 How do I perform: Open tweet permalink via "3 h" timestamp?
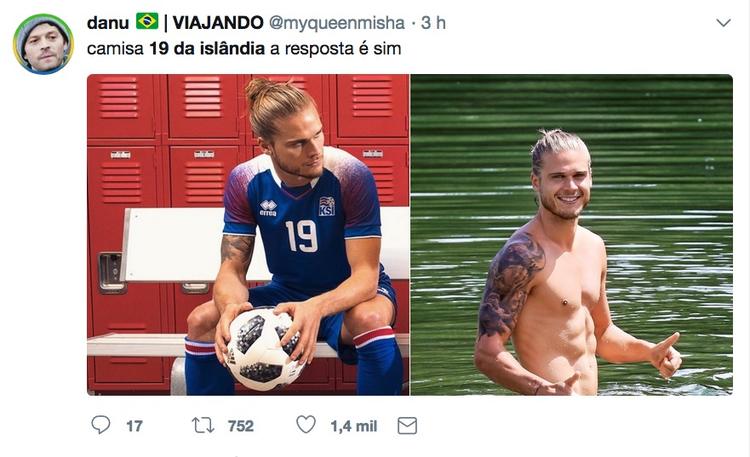coord(433,22)
